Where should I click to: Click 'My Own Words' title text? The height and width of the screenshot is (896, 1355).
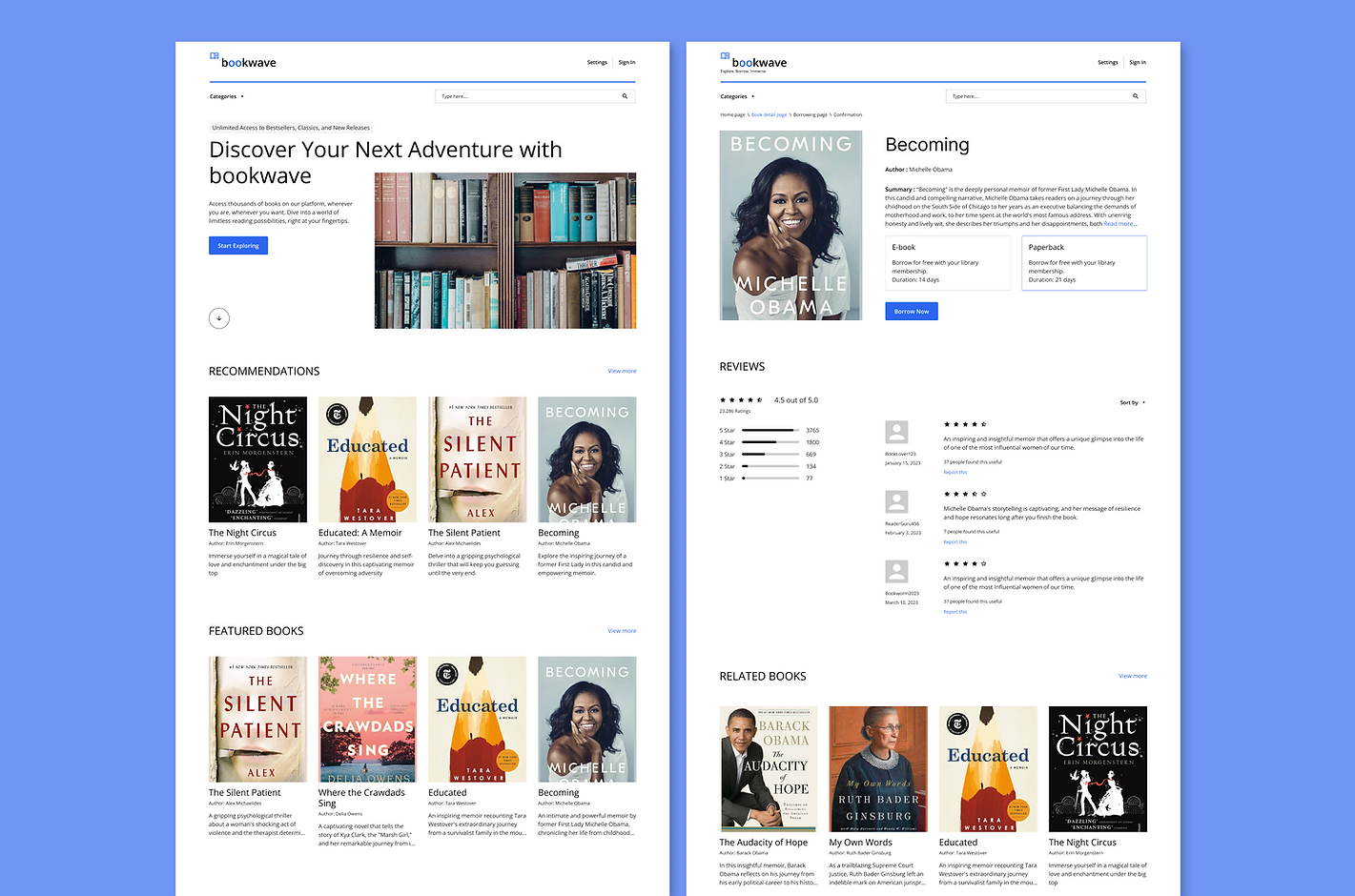(x=860, y=843)
